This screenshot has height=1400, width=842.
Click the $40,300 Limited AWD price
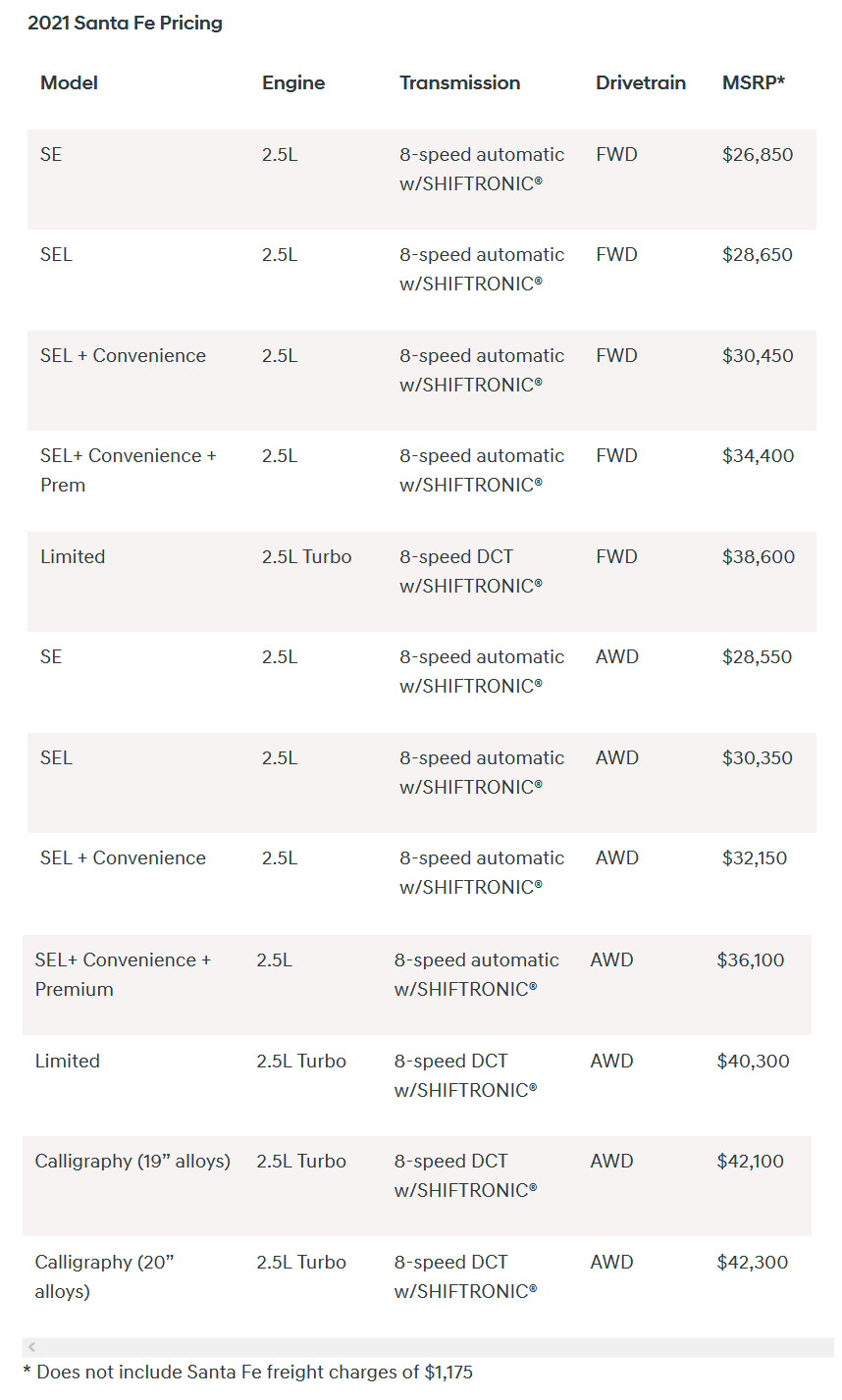[752, 1061]
